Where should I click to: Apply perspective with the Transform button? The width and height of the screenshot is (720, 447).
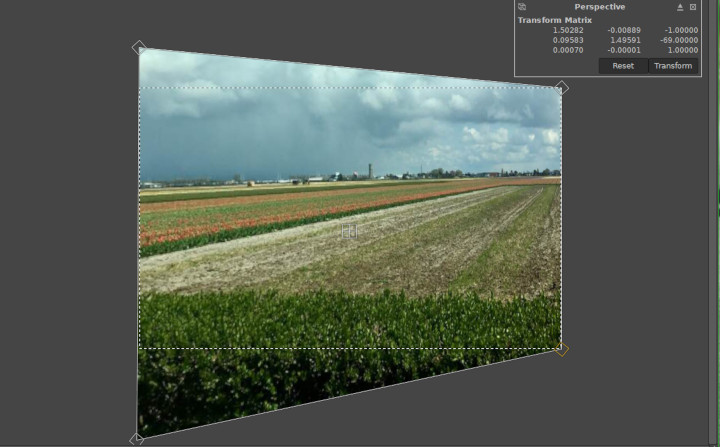coord(673,66)
